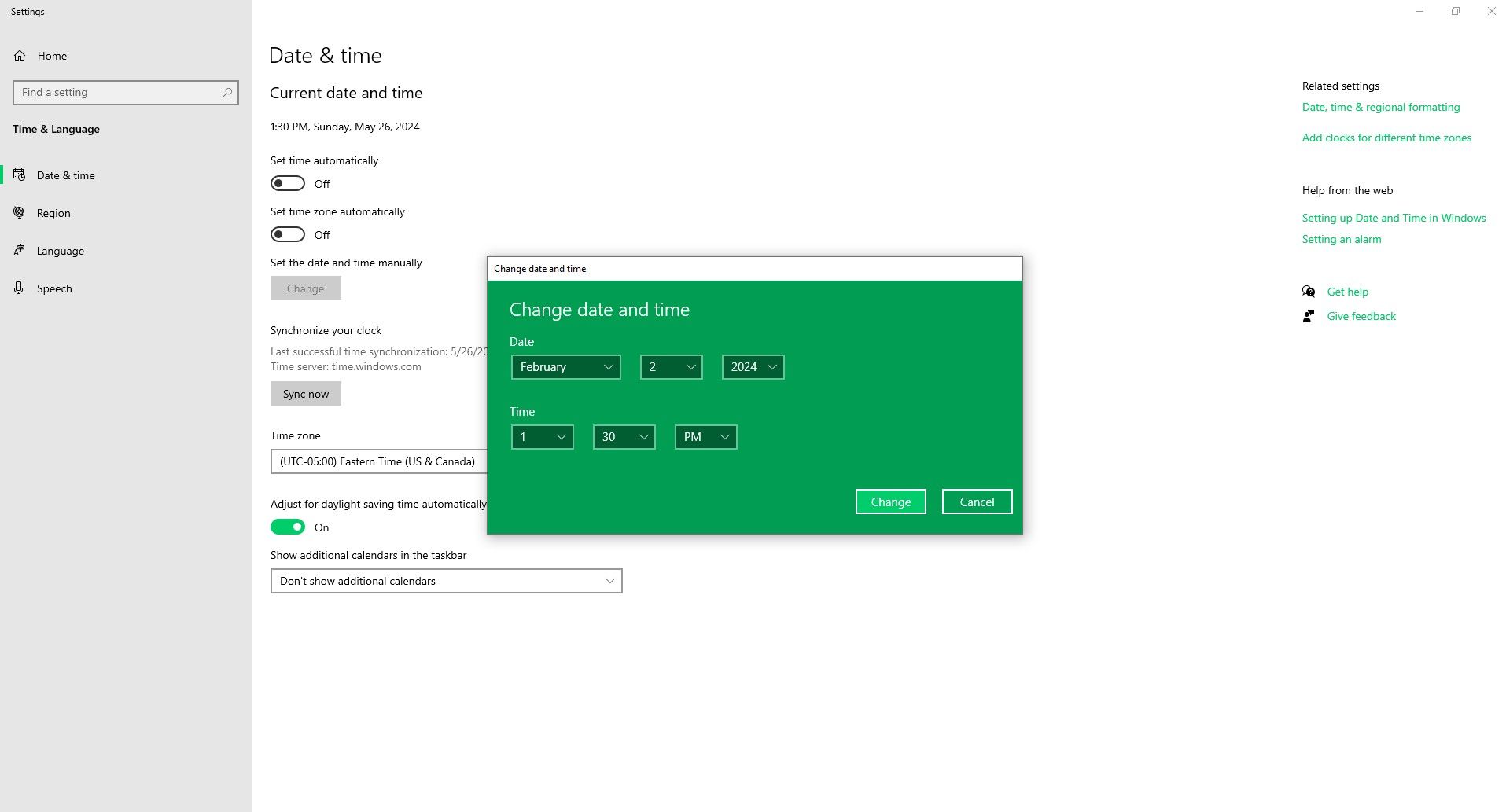This screenshot has height=812, width=1506.
Task: Open Date, time & regional formatting link
Action: click(x=1381, y=107)
